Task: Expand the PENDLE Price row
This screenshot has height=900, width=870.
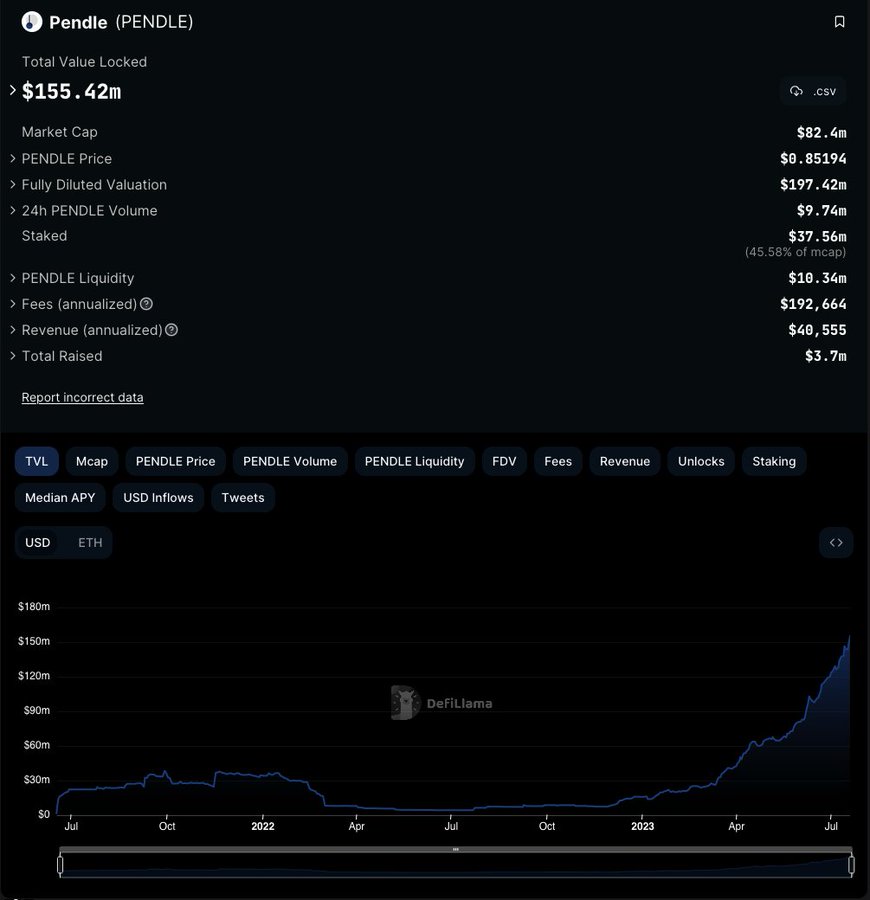Action: pyautogui.click(x=13, y=158)
